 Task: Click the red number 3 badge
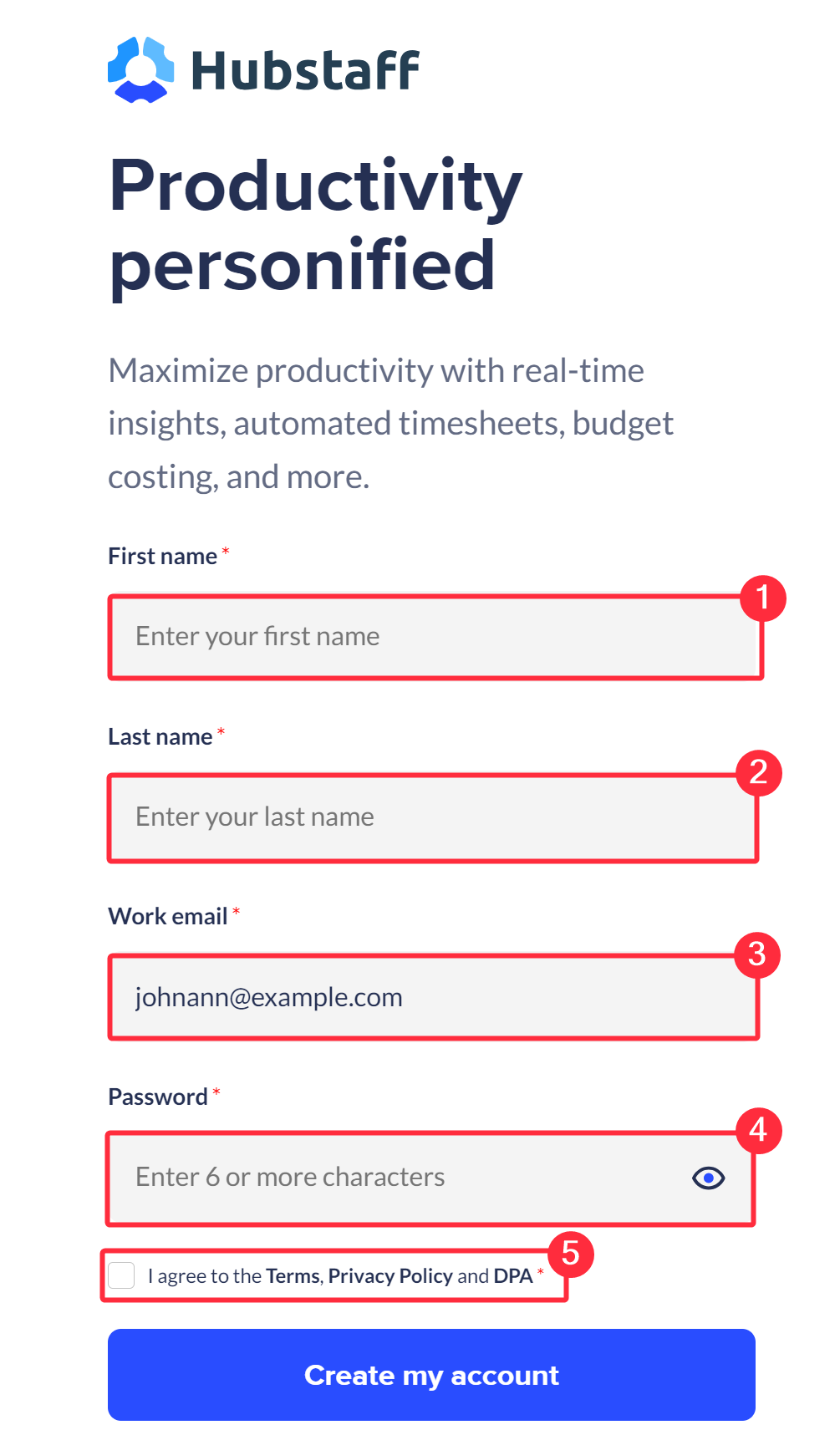[x=757, y=954]
